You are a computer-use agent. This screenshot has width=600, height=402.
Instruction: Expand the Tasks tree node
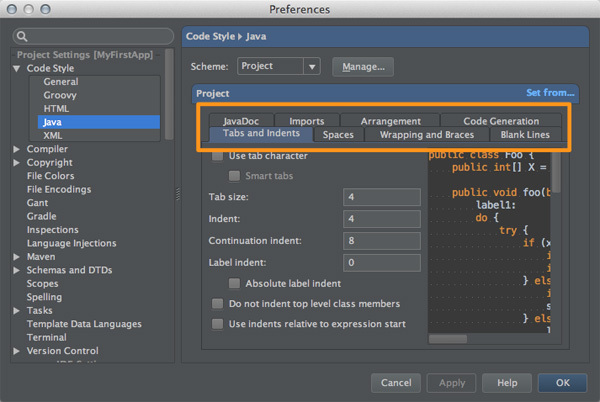tap(16, 311)
